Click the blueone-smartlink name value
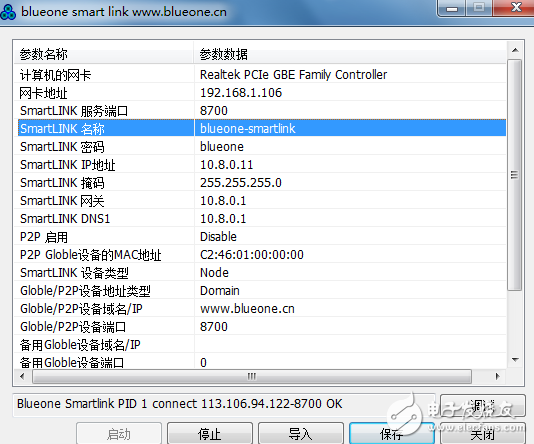Screen dimensions: 534x444 pos(248,129)
